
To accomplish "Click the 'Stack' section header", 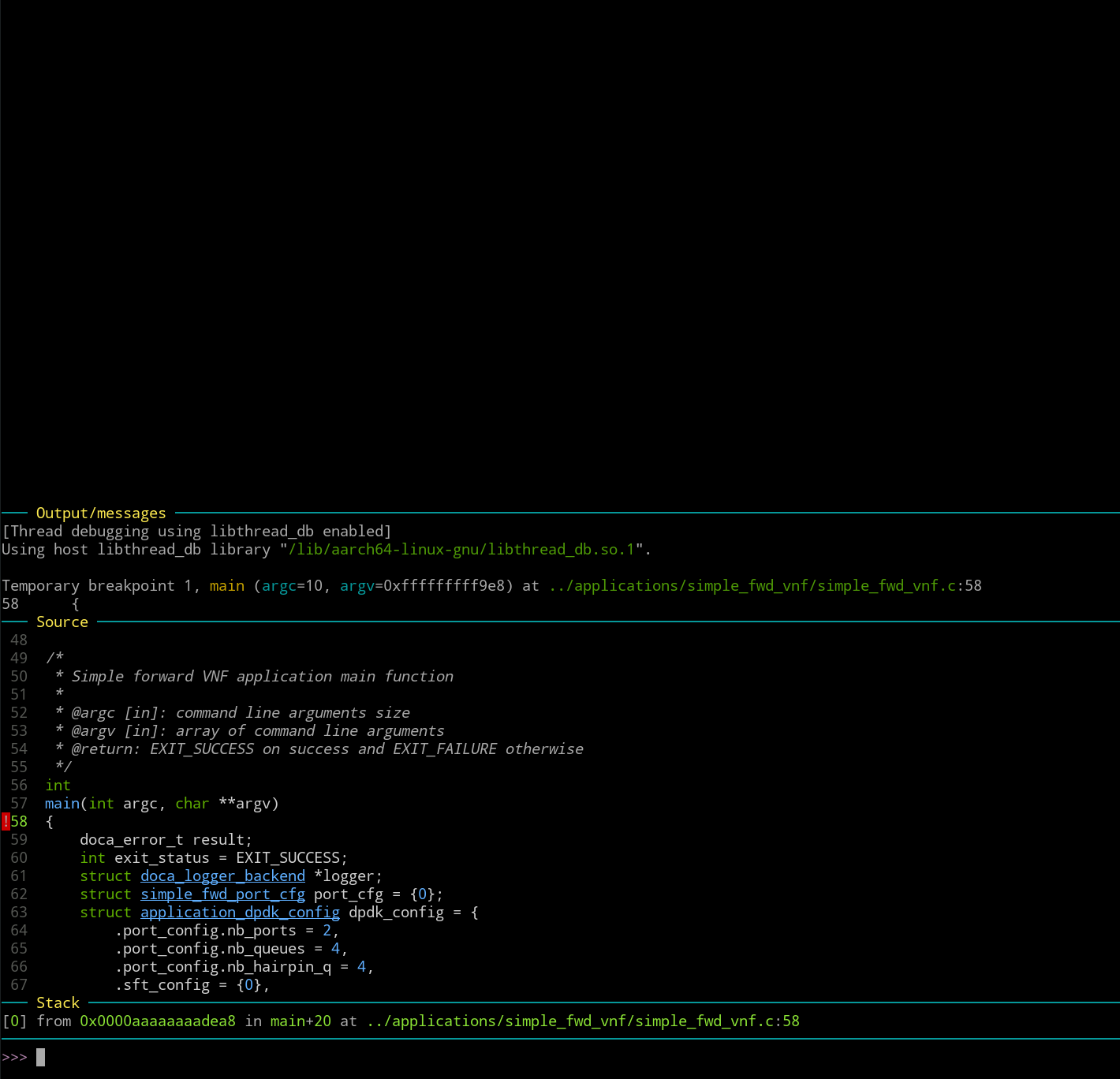I will point(58,1003).
